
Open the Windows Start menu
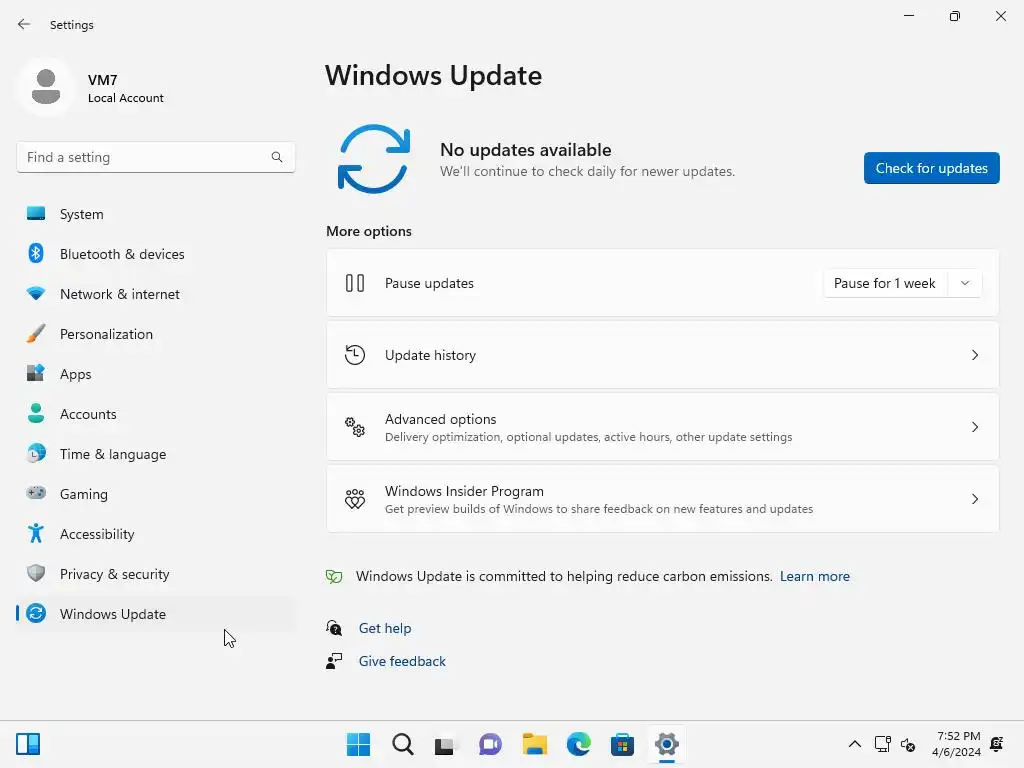(x=358, y=744)
